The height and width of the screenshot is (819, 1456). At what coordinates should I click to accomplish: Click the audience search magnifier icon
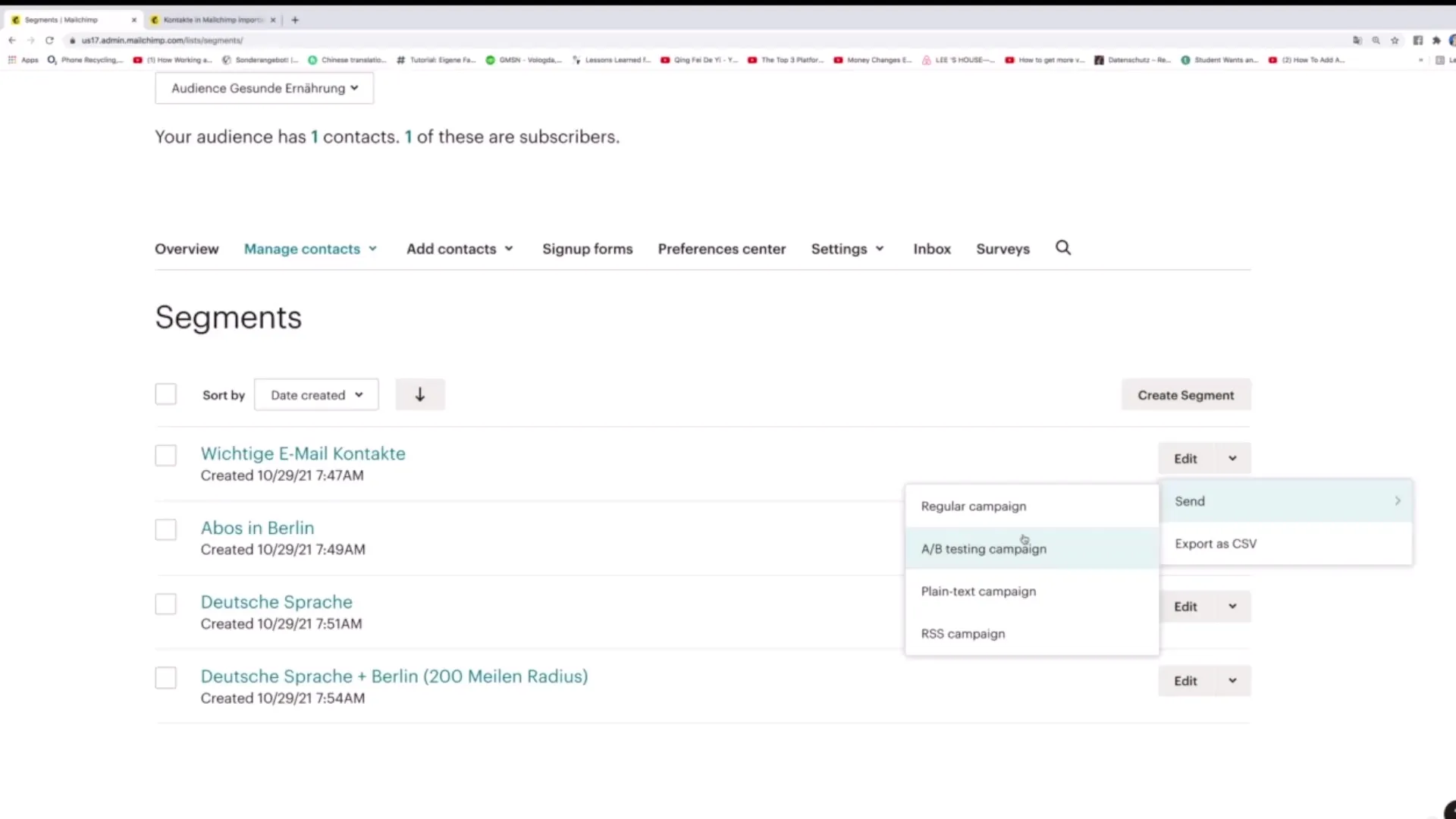tap(1063, 248)
